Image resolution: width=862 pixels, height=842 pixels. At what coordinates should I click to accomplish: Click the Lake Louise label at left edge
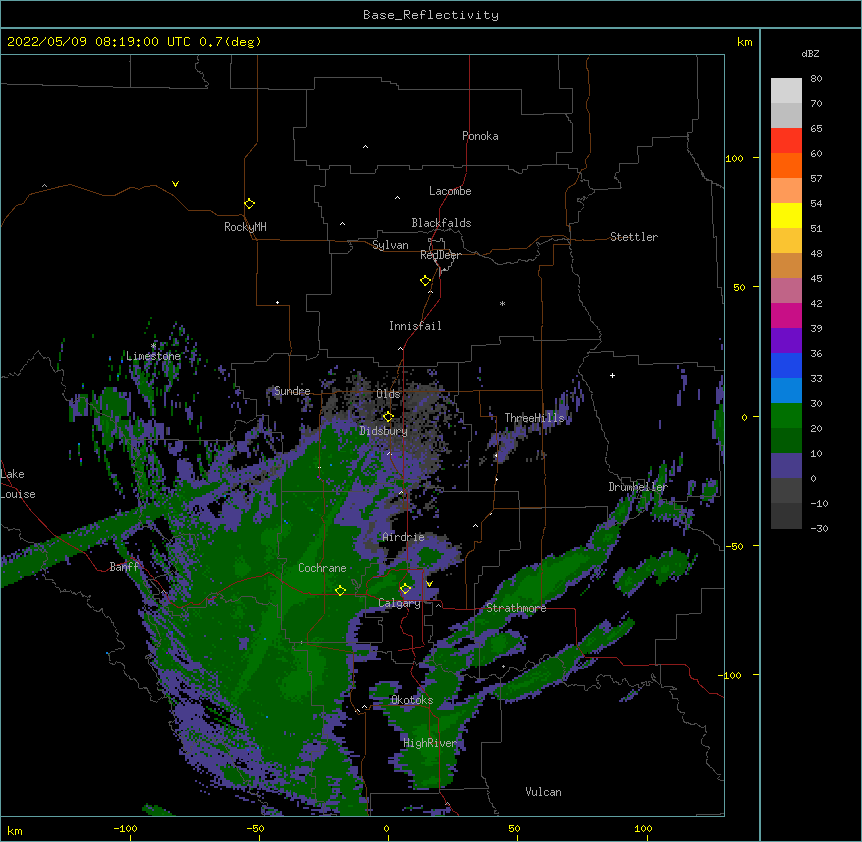pos(18,484)
